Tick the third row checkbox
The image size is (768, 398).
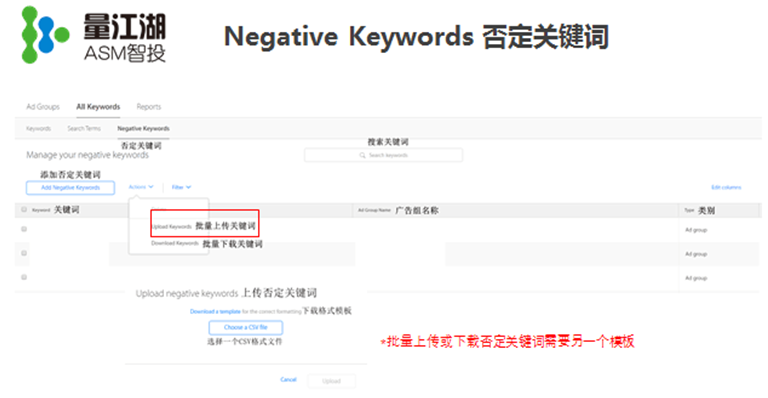pos(24,277)
